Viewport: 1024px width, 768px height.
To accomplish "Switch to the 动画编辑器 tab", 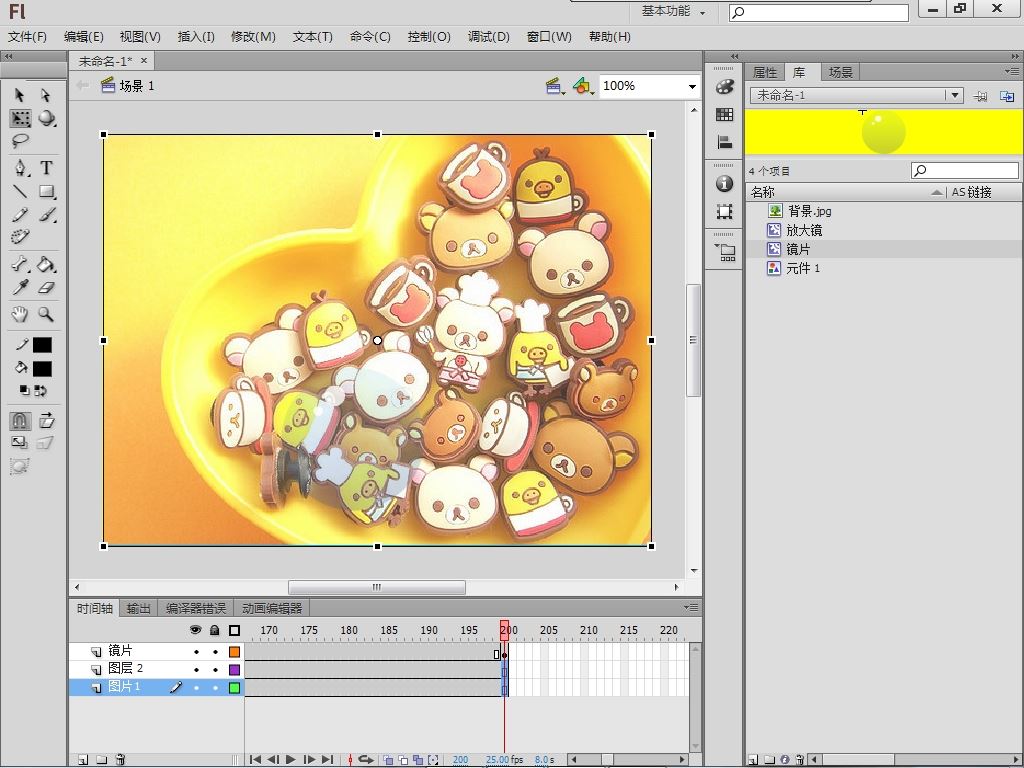I will [x=272, y=609].
